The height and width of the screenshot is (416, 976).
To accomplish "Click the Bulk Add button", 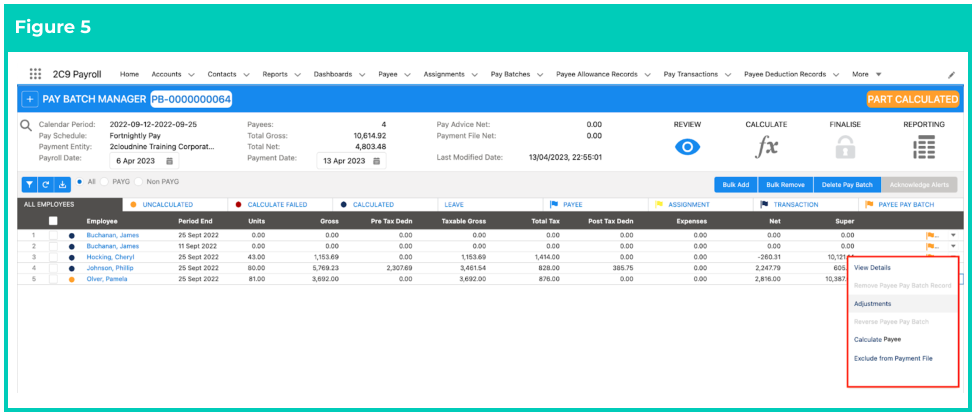I will pos(736,184).
